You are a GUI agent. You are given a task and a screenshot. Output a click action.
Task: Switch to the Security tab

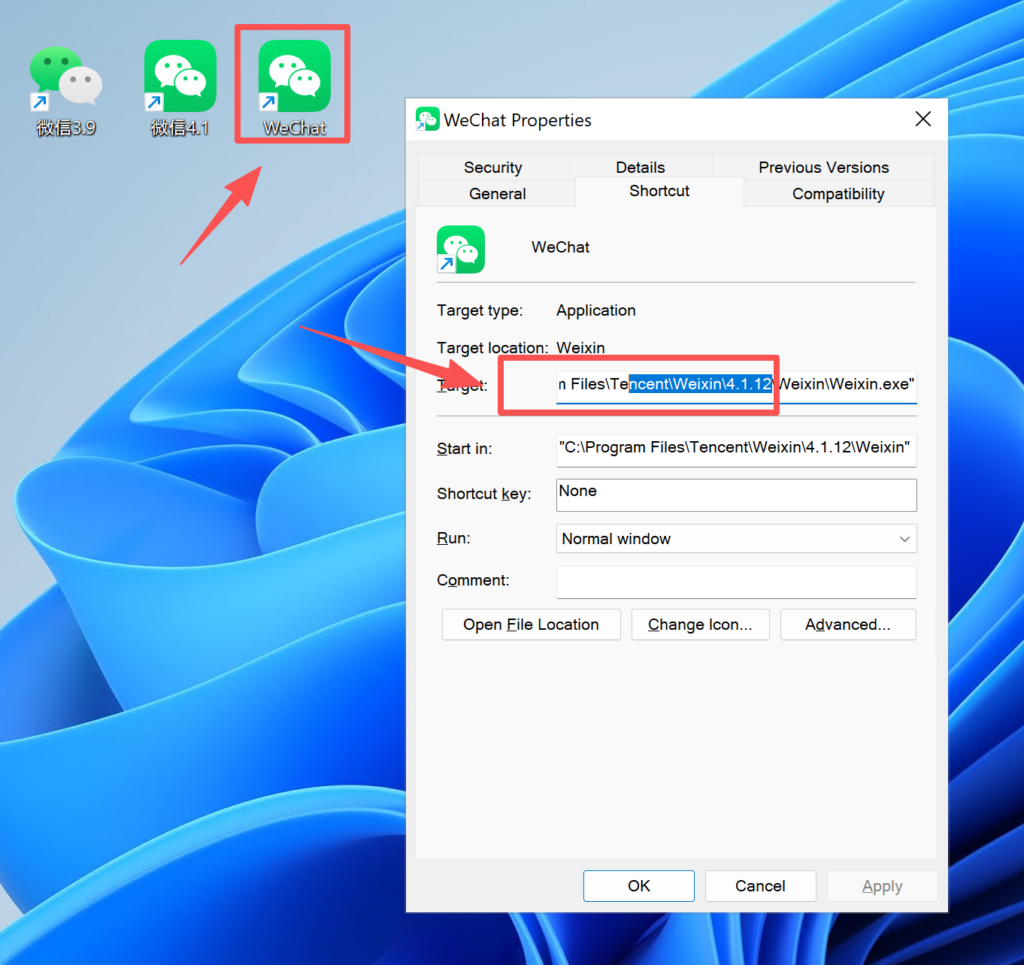click(x=493, y=167)
